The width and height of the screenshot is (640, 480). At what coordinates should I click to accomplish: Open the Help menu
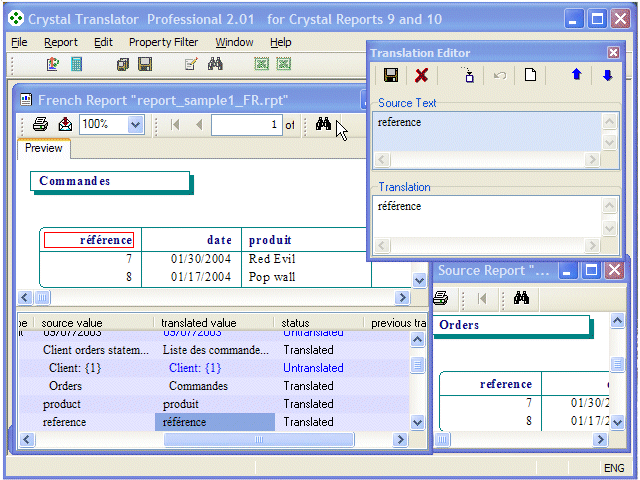(281, 42)
